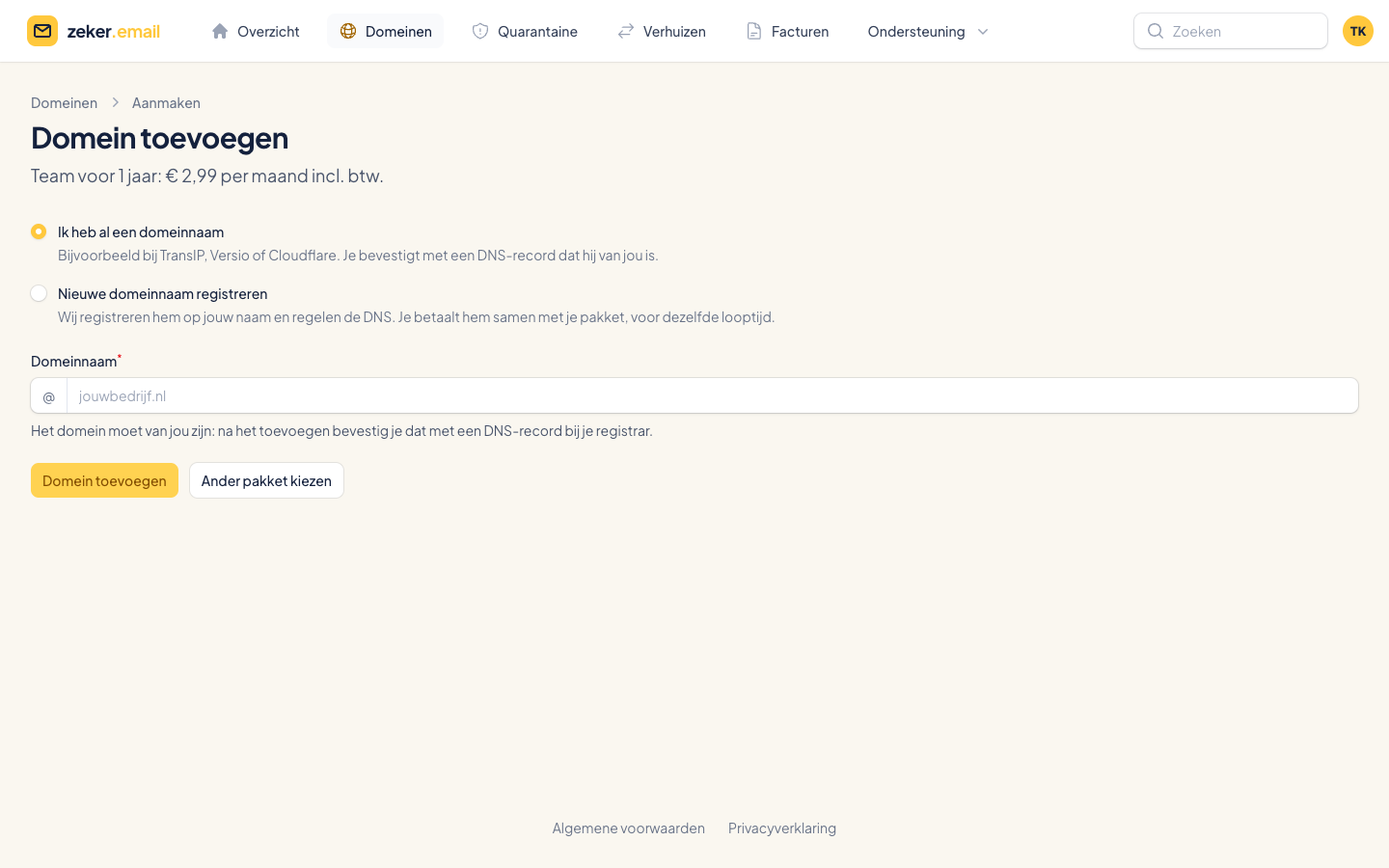
Task: Expand the Ondersteuning dropdown chevron
Action: point(983,32)
